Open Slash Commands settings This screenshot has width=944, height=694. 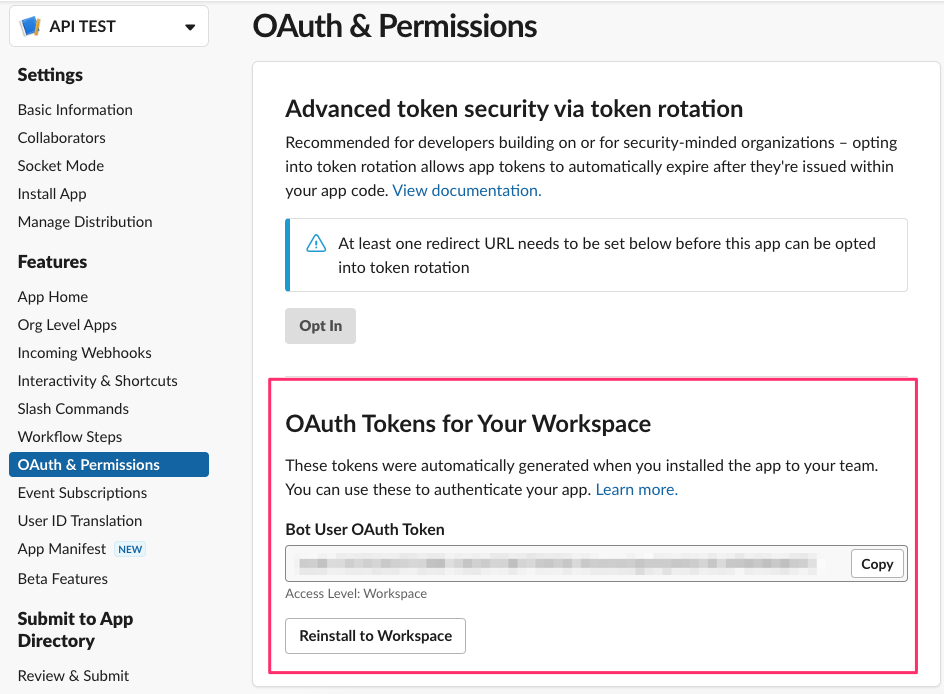click(73, 409)
